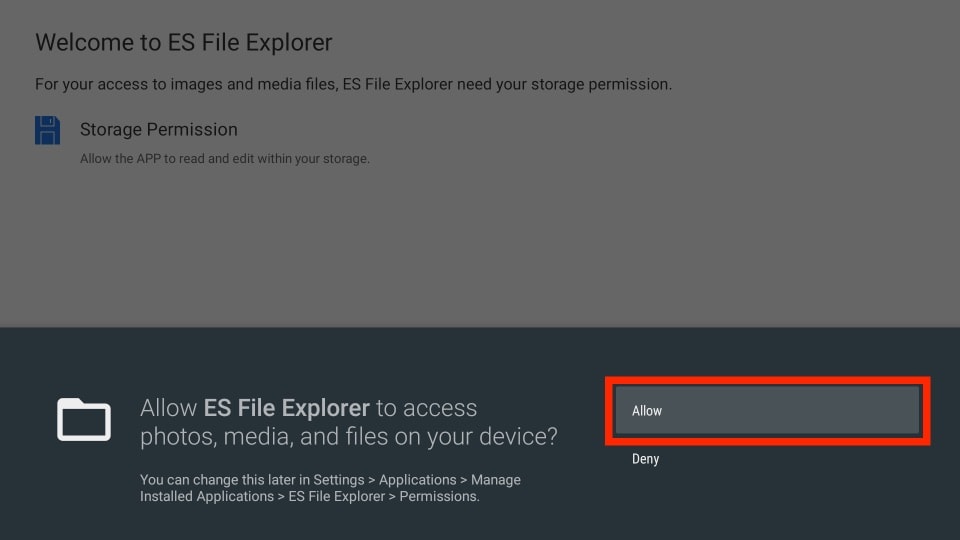Image resolution: width=960 pixels, height=540 pixels.
Task: Click bold ES File Explorer name in dialog
Action: coord(286,408)
